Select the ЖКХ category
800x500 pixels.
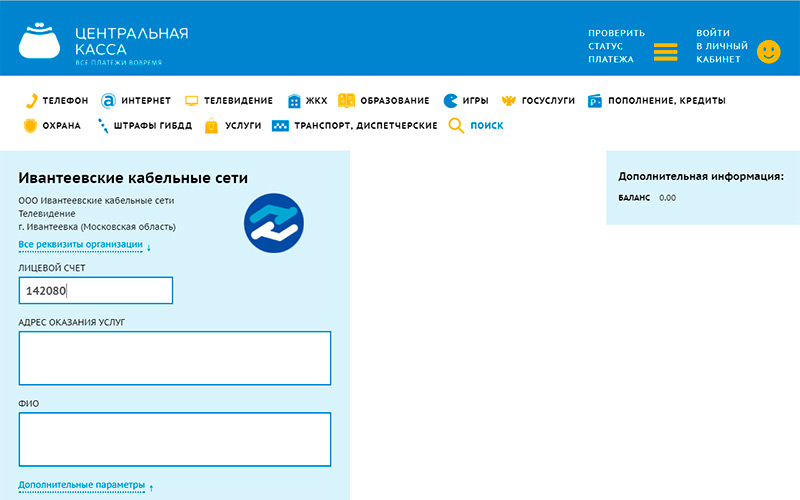(x=316, y=101)
